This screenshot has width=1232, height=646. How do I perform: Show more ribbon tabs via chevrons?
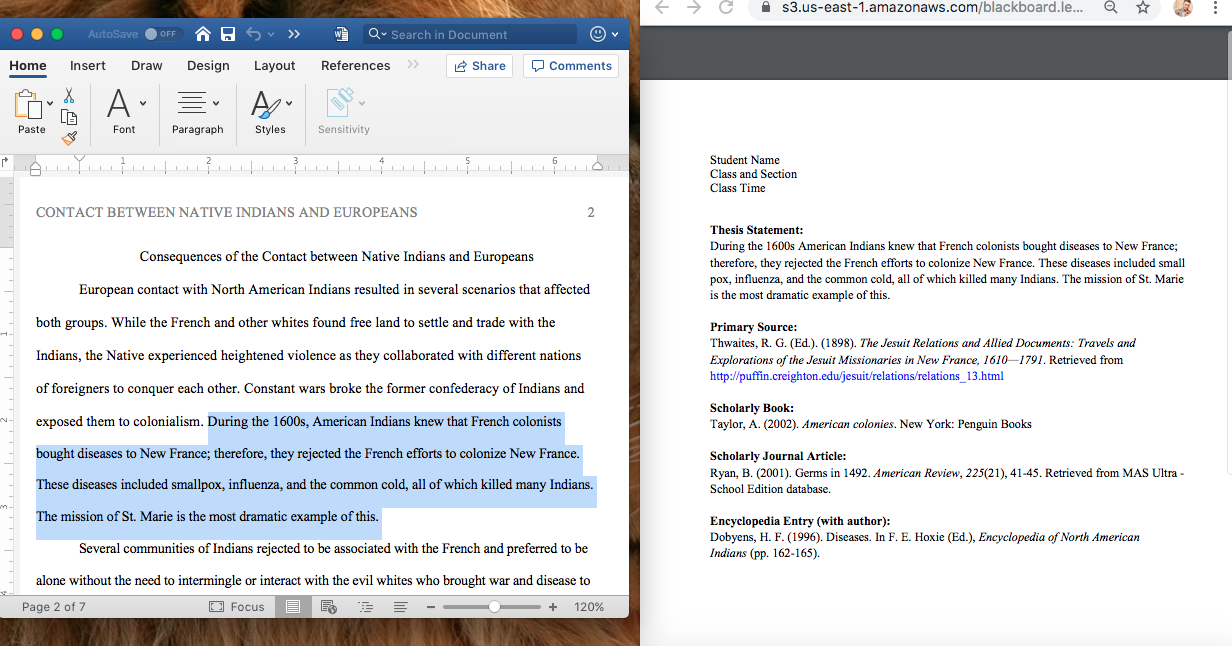point(413,65)
